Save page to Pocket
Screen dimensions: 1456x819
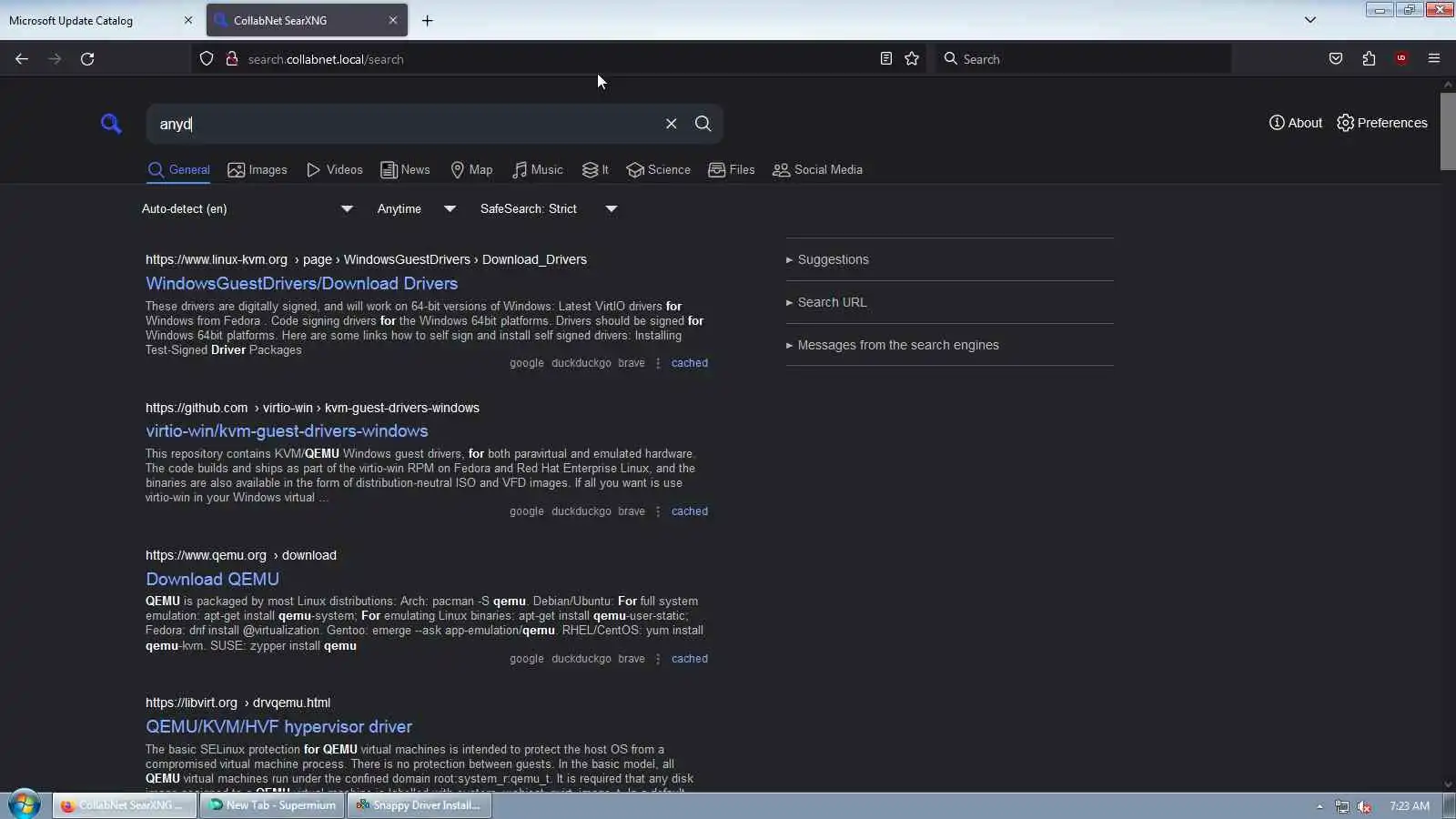click(x=1336, y=59)
